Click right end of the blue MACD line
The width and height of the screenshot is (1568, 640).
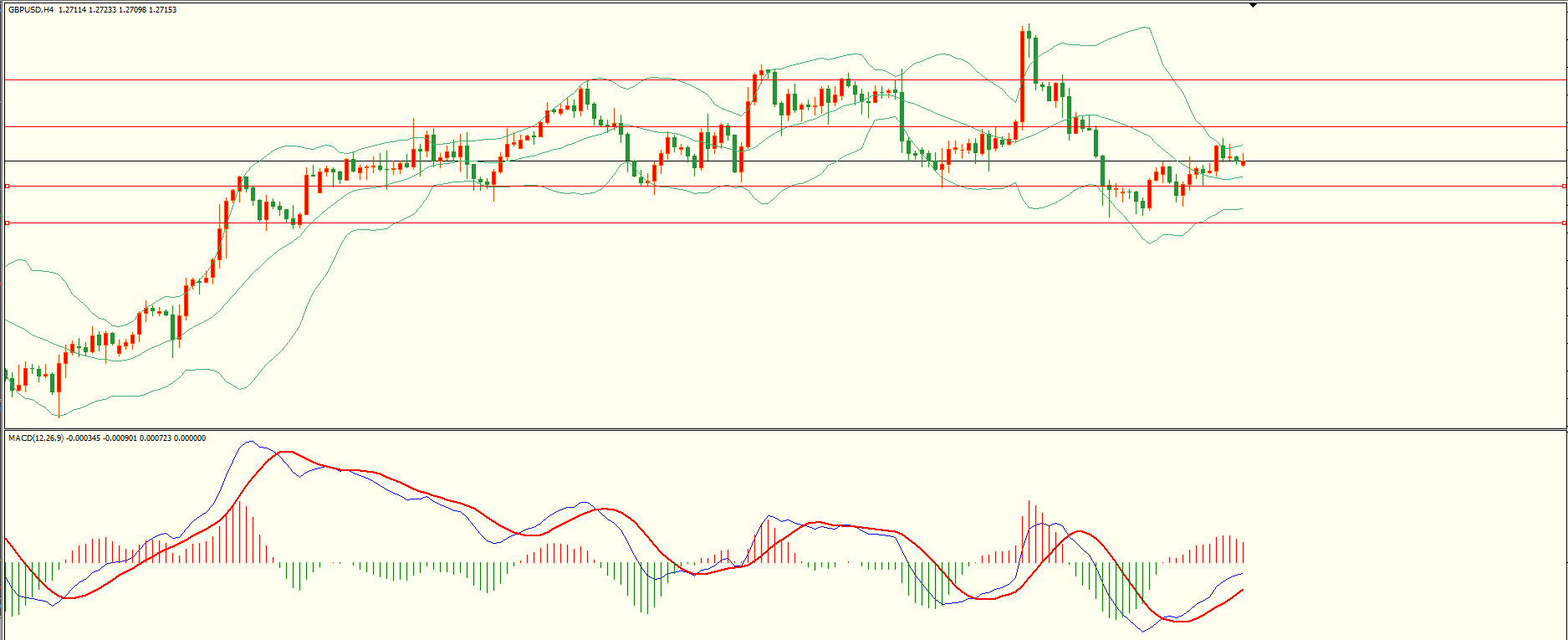[x=1243, y=574]
